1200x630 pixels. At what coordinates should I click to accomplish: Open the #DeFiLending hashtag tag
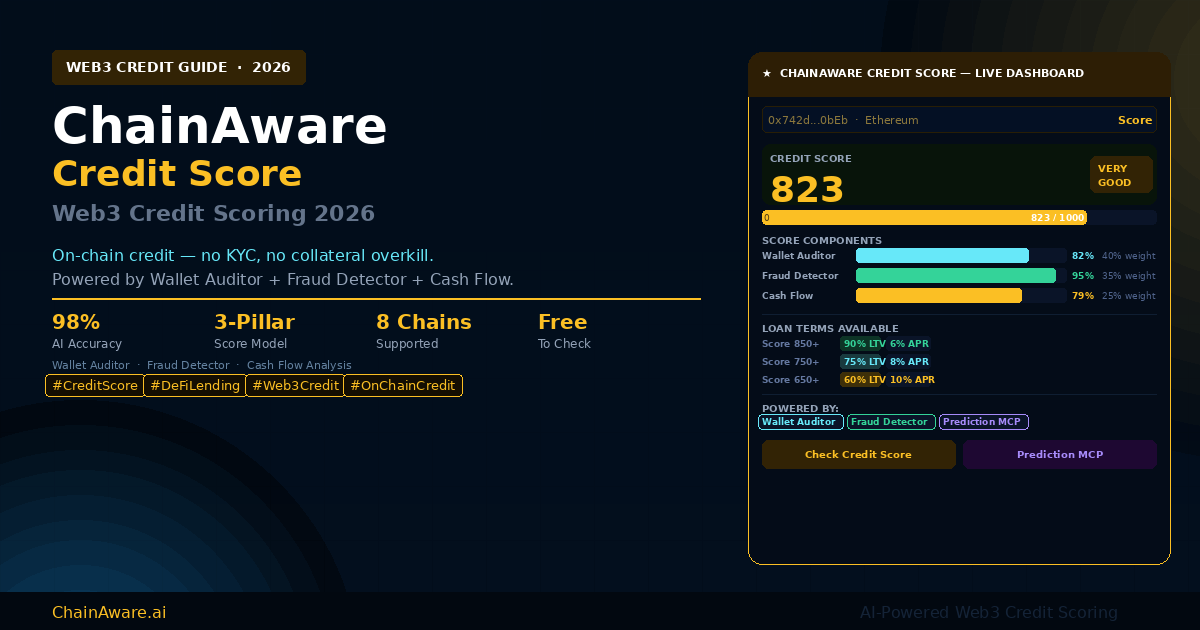pyautogui.click(x=195, y=386)
